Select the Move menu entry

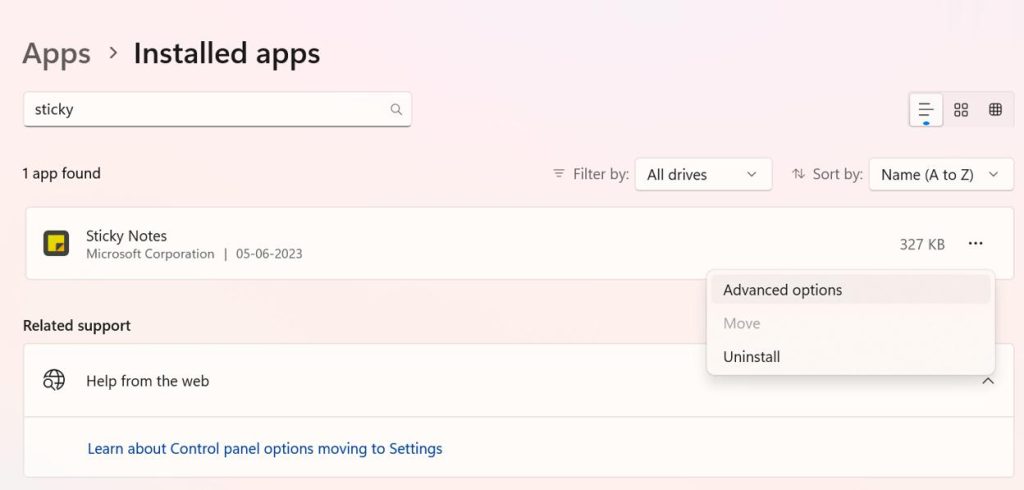850,323
